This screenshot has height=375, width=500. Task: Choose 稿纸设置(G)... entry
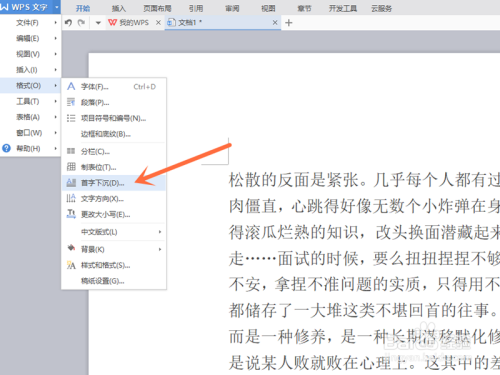[114, 281]
